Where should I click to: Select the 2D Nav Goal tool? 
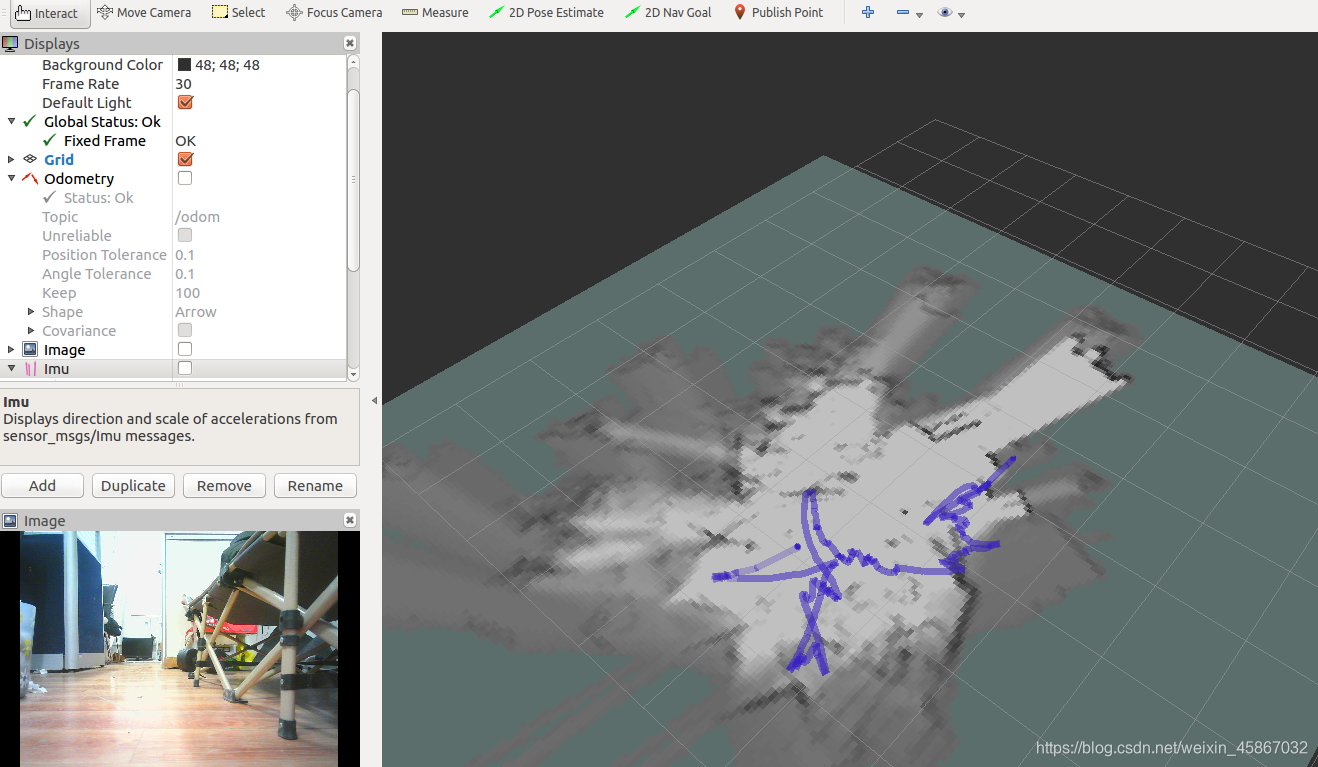point(668,12)
